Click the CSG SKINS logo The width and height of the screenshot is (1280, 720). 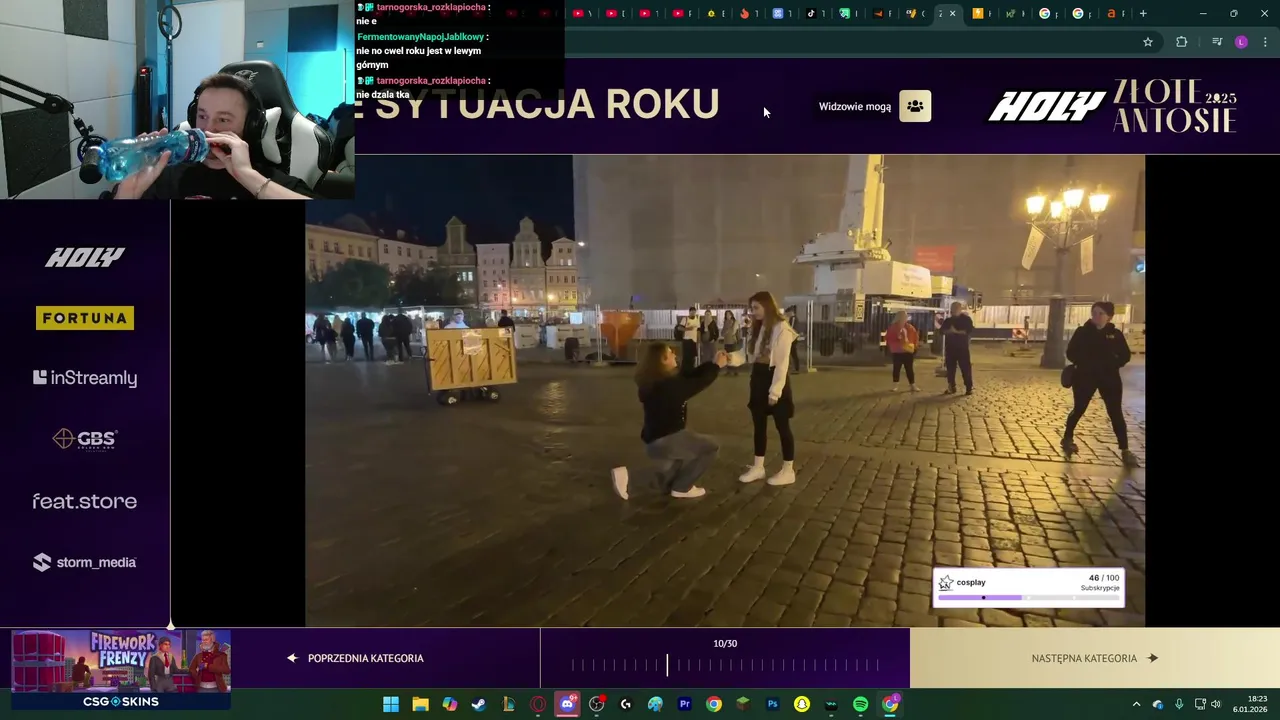121,702
